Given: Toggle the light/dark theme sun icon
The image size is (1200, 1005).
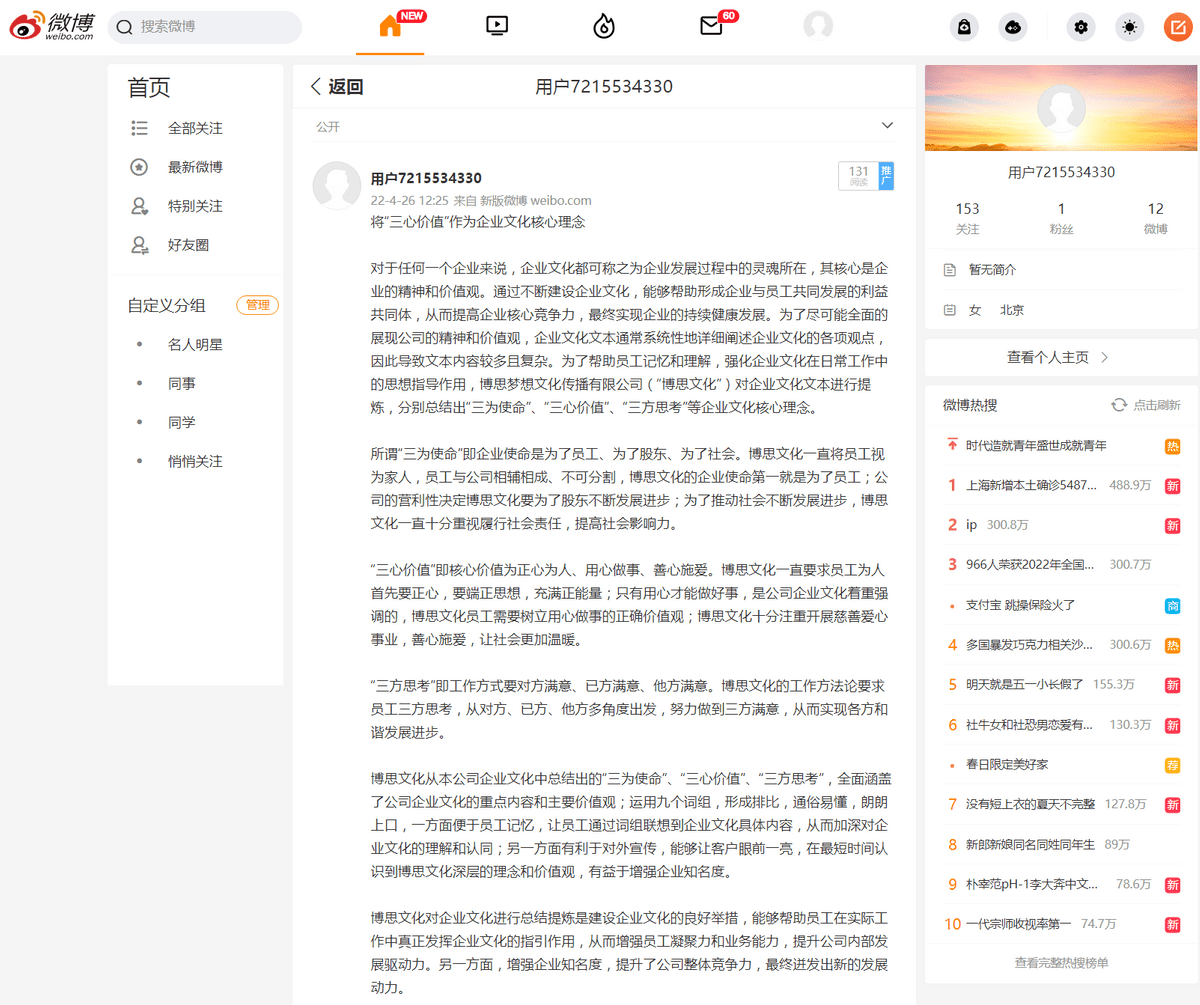Looking at the screenshot, I should tap(1130, 27).
